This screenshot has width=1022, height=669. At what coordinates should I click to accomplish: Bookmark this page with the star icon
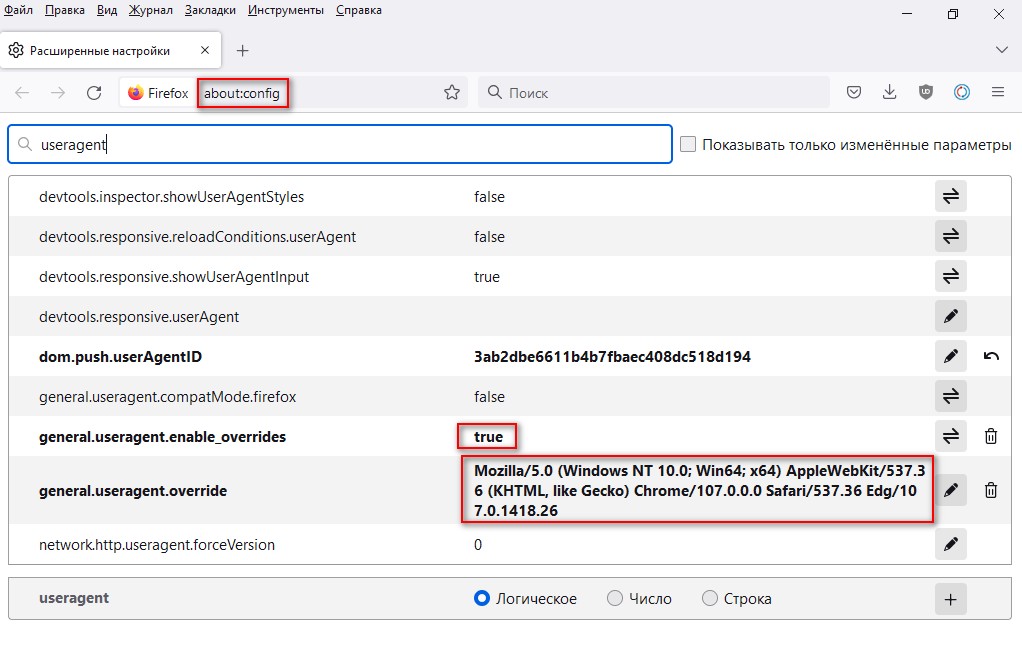[x=452, y=93]
